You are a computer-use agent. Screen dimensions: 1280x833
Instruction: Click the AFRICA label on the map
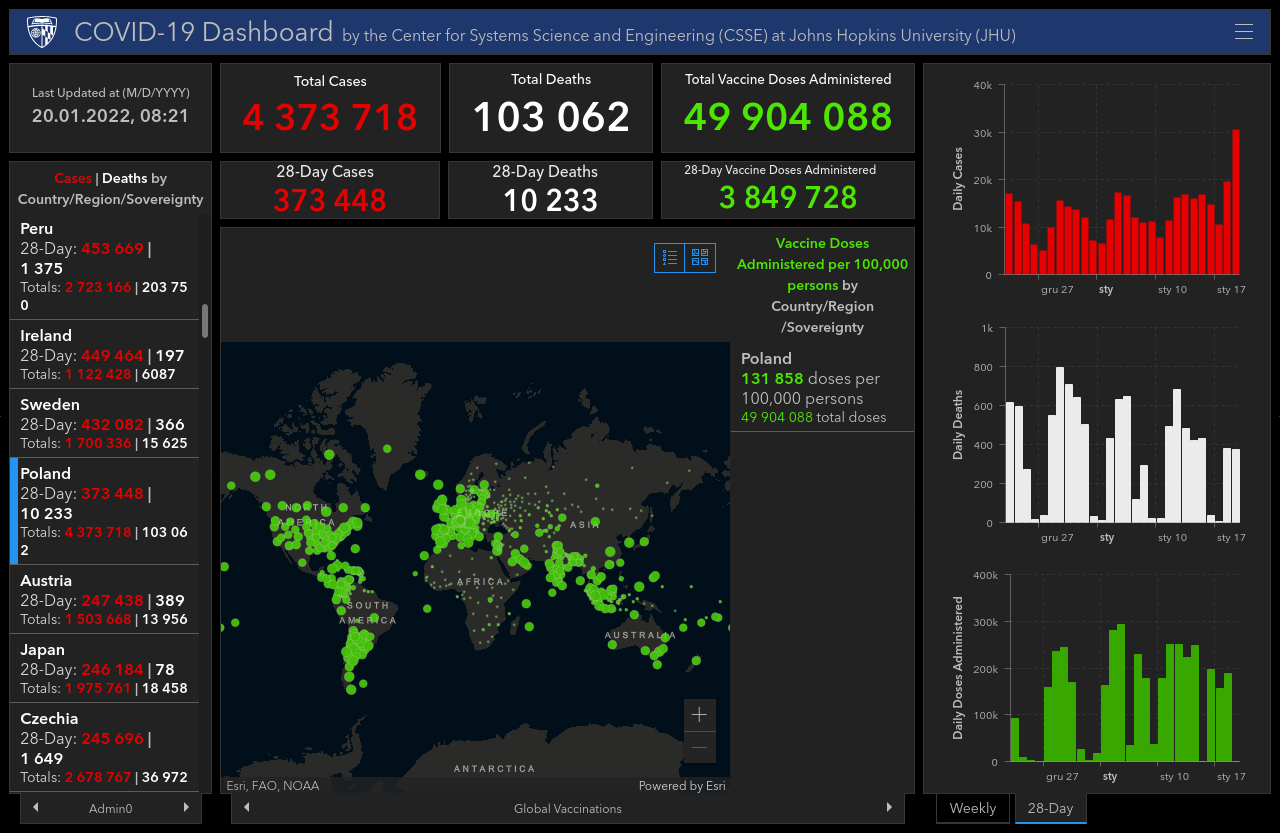482,582
